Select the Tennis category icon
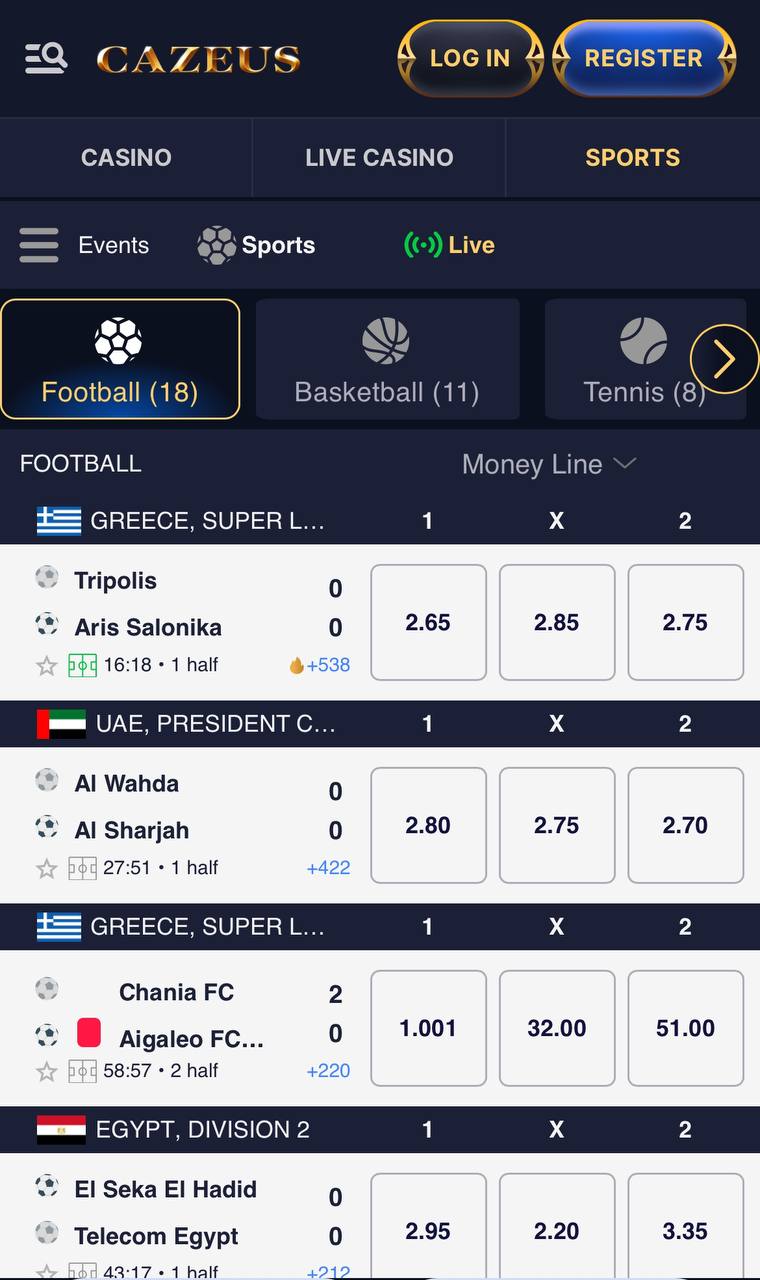 tap(643, 341)
